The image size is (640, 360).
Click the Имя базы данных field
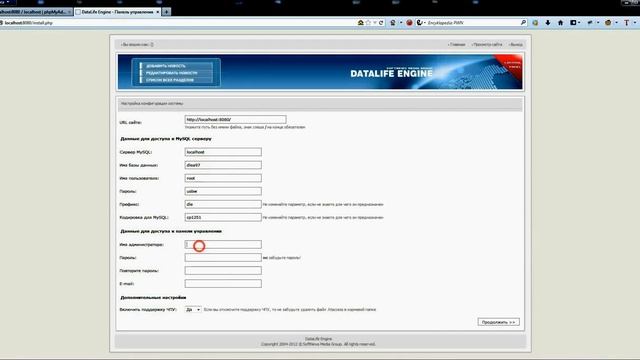[x=223, y=165]
